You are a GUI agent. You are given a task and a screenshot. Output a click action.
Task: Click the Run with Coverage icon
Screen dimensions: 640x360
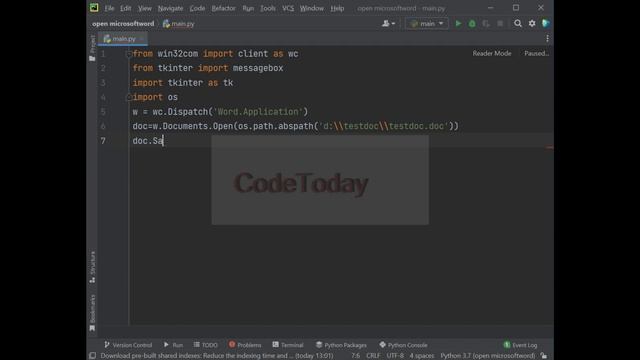pyautogui.click(x=486, y=24)
